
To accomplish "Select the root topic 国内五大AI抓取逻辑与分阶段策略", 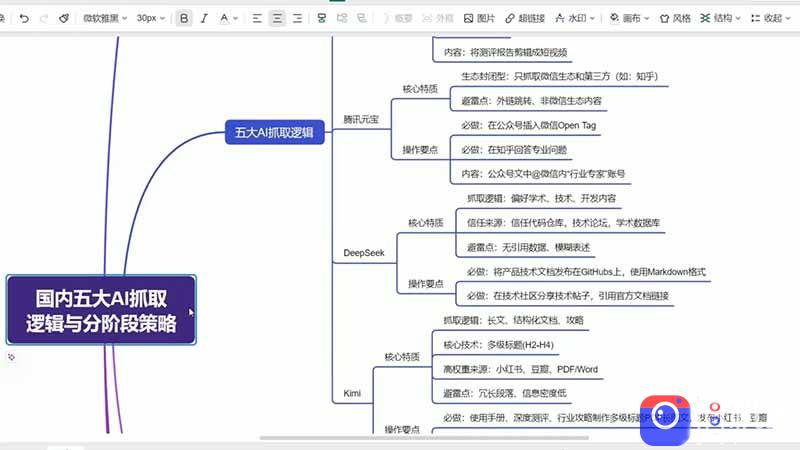I will [101, 310].
